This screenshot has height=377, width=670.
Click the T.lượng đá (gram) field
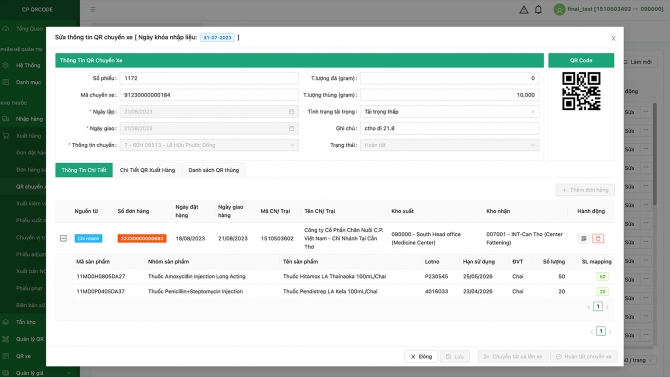(x=450, y=78)
